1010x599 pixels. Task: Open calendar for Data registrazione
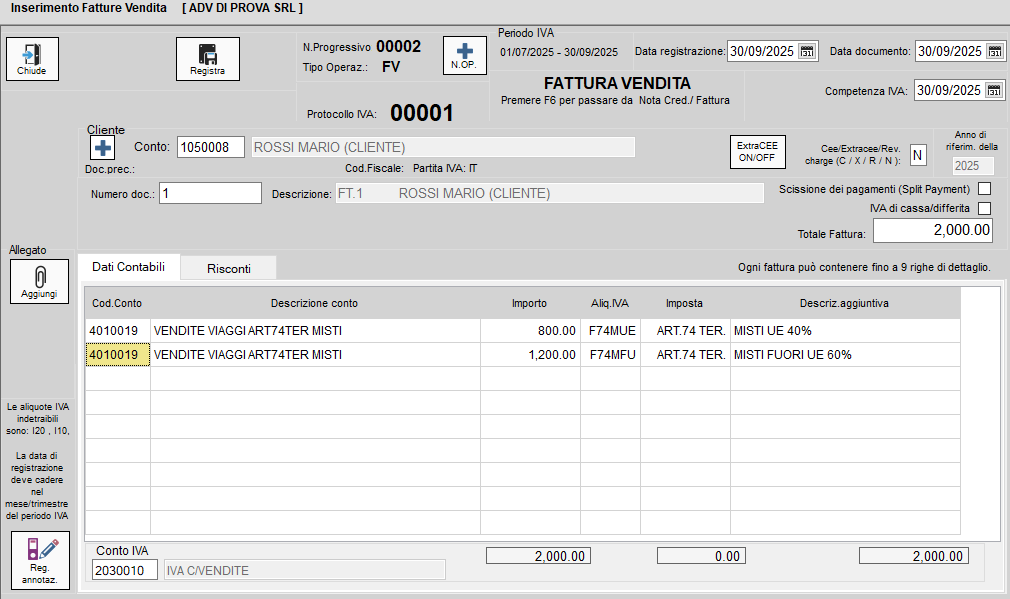(x=807, y=51)
